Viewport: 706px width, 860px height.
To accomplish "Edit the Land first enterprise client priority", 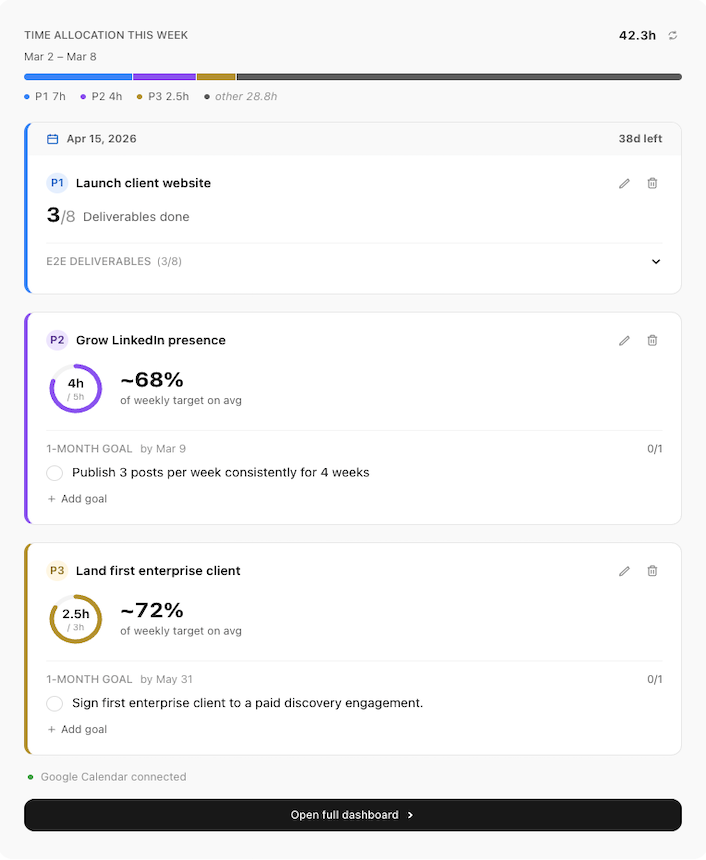I will (625, 571).
